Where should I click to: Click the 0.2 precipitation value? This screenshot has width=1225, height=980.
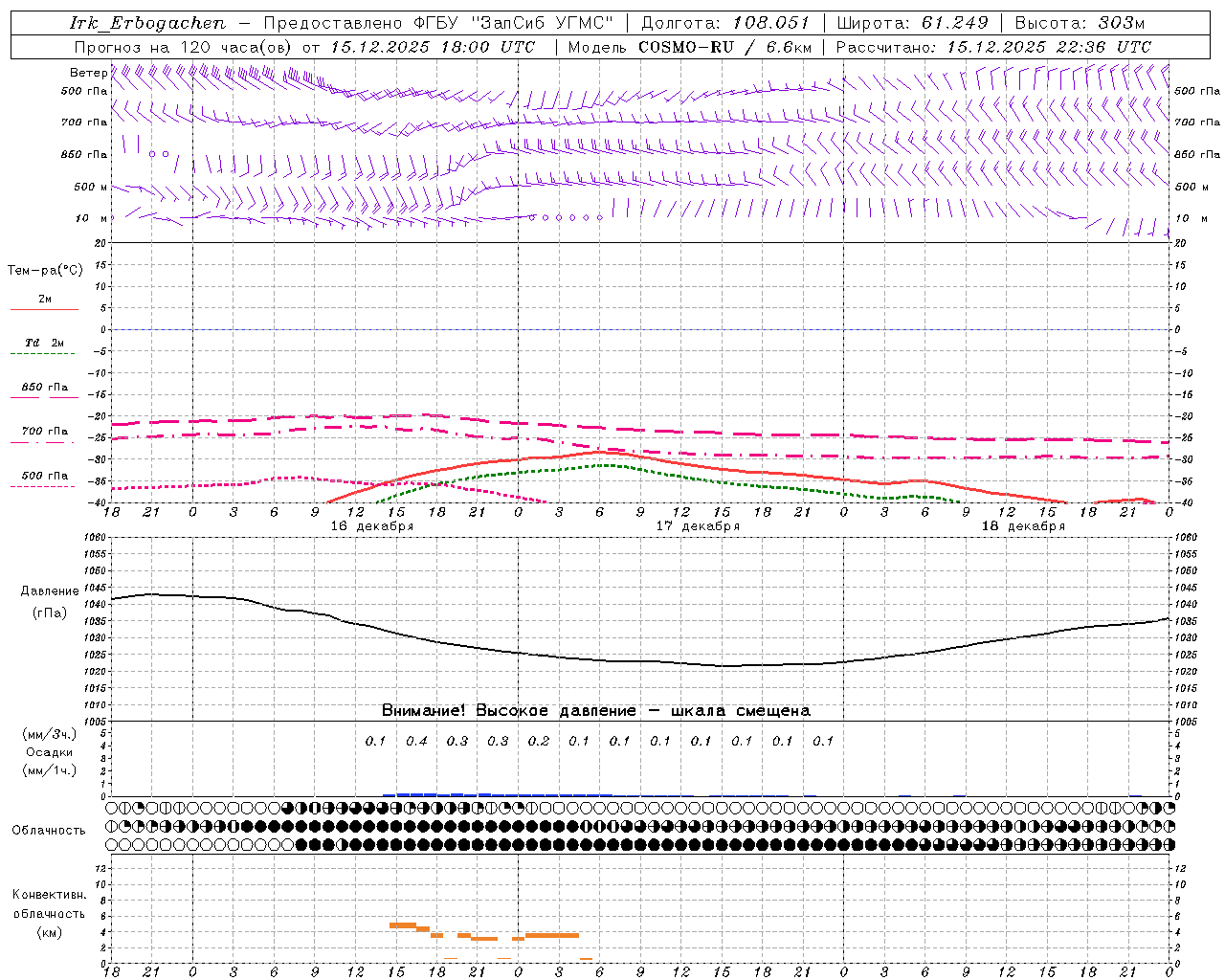[x=539, y=741]
